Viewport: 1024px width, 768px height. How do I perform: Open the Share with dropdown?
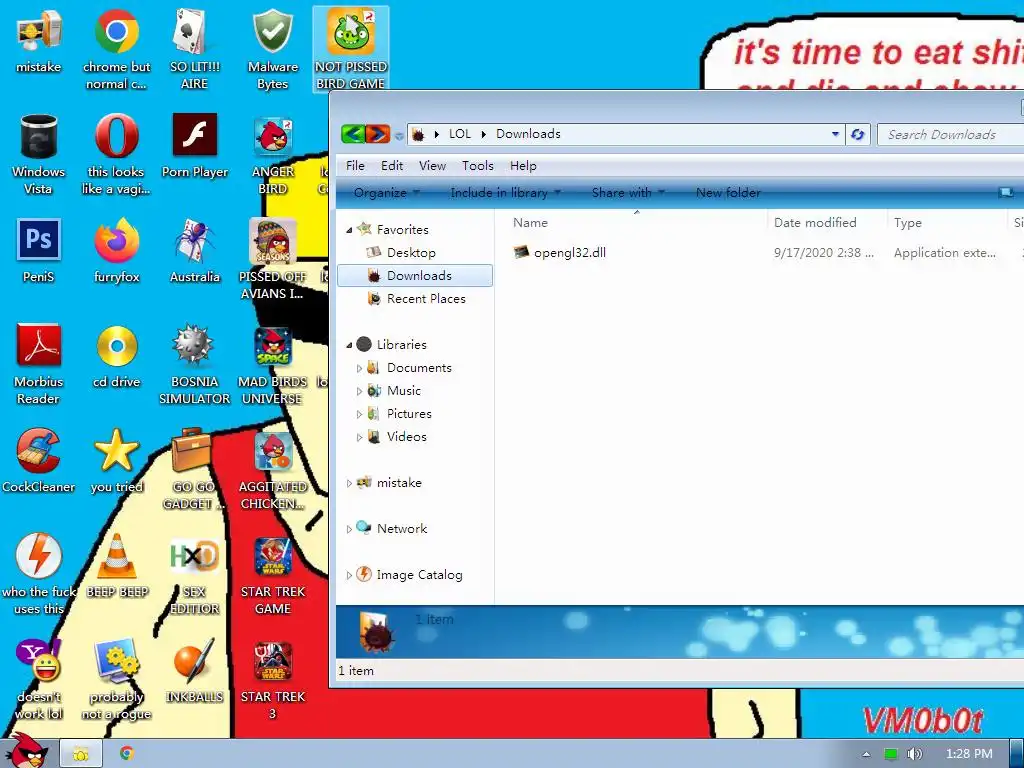pyautogui.click(x=628, y=193)
